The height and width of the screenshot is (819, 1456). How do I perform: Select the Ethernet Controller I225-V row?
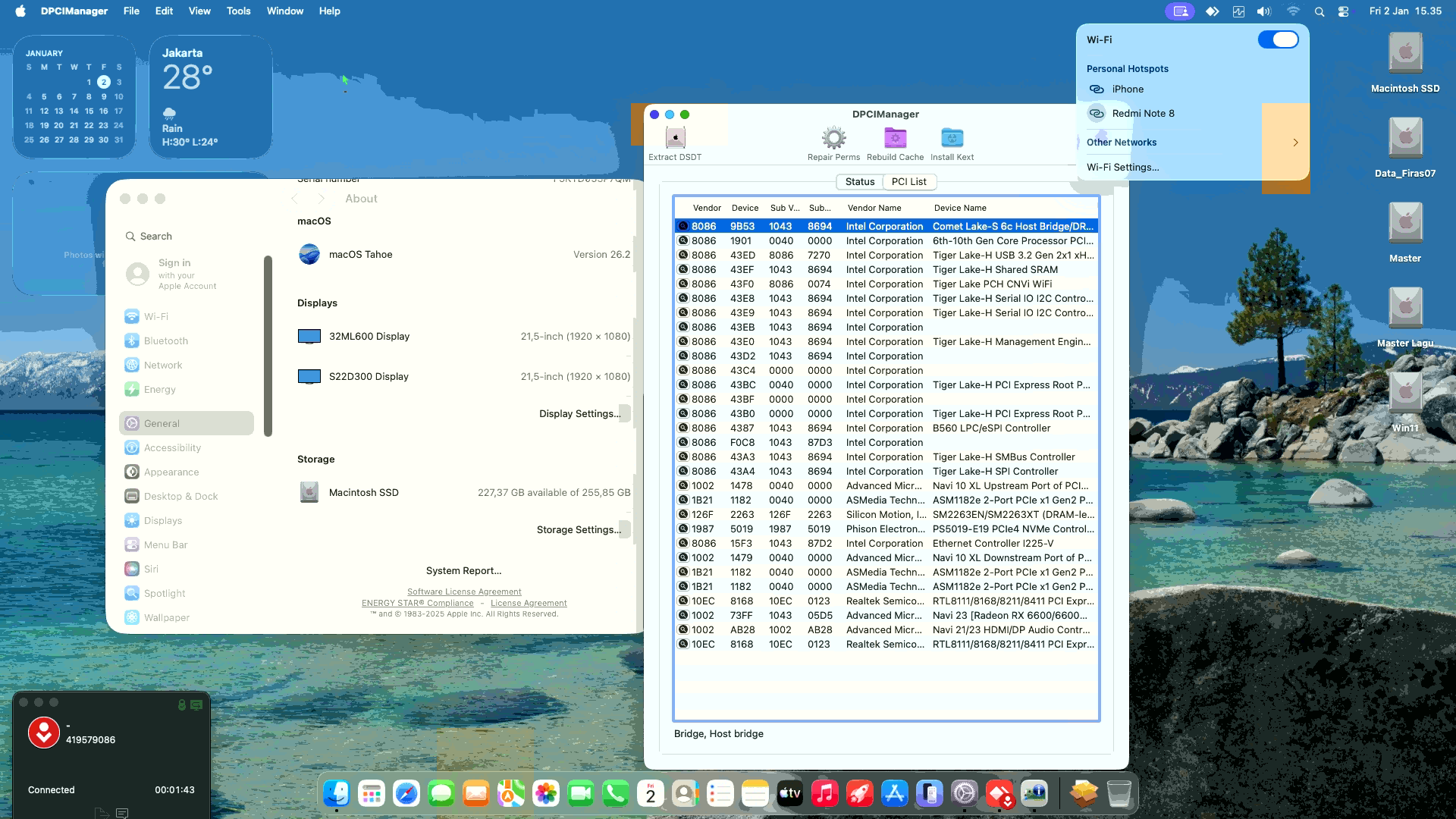886,544
